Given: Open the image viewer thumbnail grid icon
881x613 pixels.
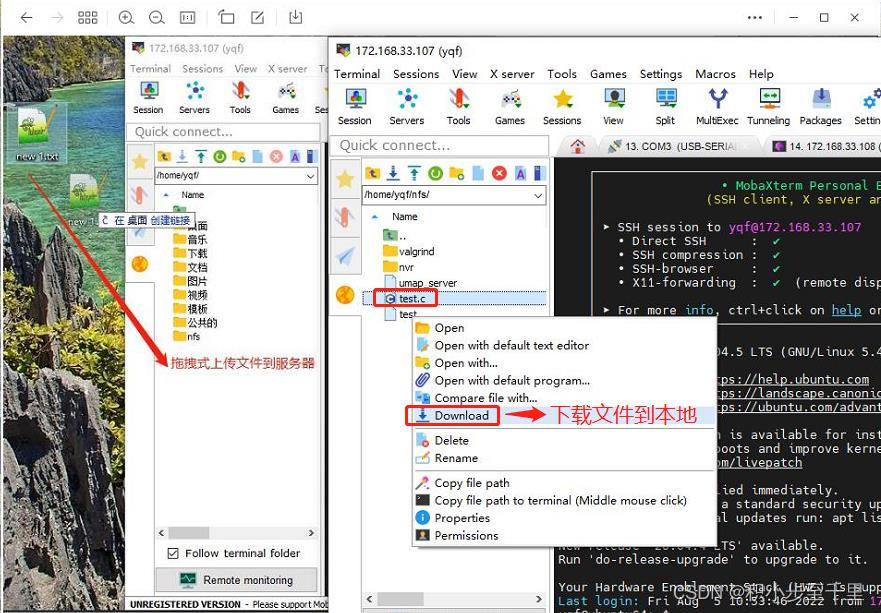Looking at the screenshot, I should tap(88, 17).
